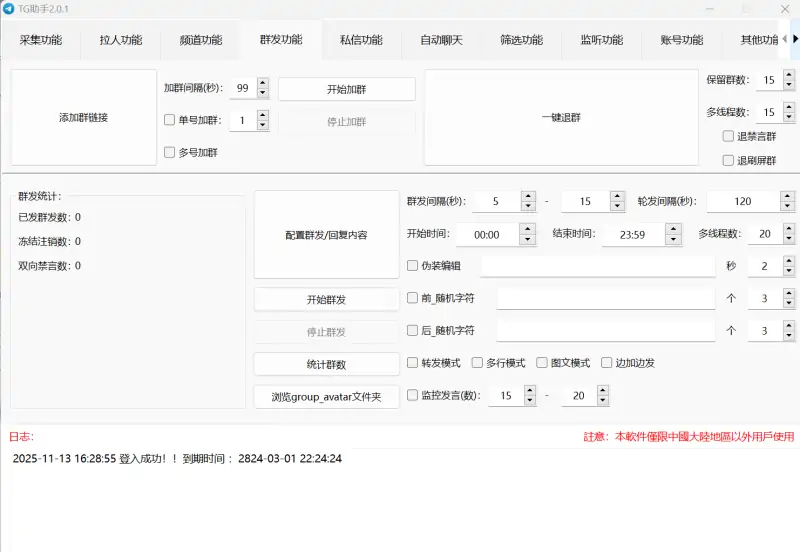800x552 pixels.
Task: Click the 前_随机字符 text input field
Action: point(606,298)
